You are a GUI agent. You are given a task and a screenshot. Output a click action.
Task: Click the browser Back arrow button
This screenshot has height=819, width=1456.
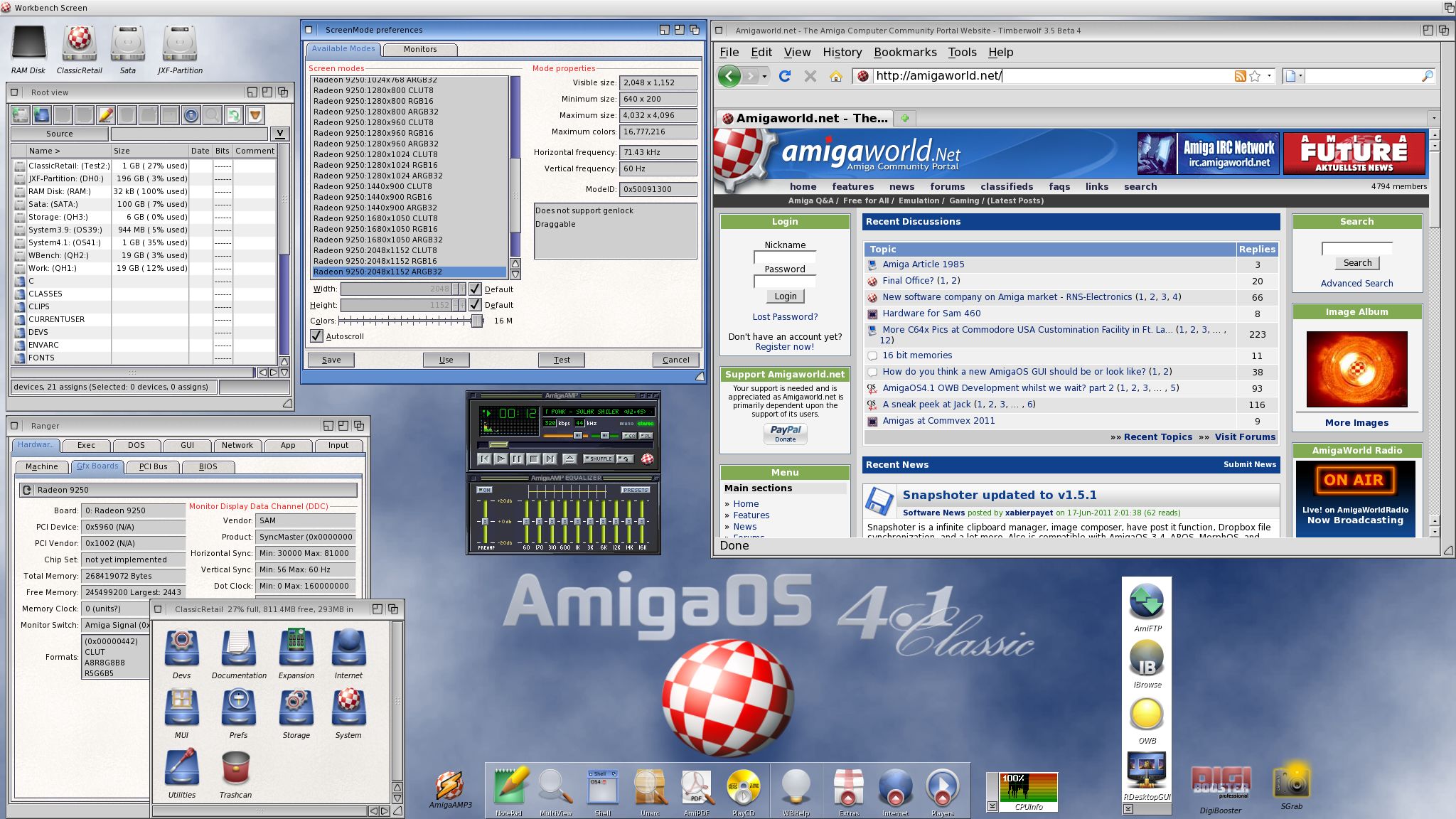(x=729, y=76)
